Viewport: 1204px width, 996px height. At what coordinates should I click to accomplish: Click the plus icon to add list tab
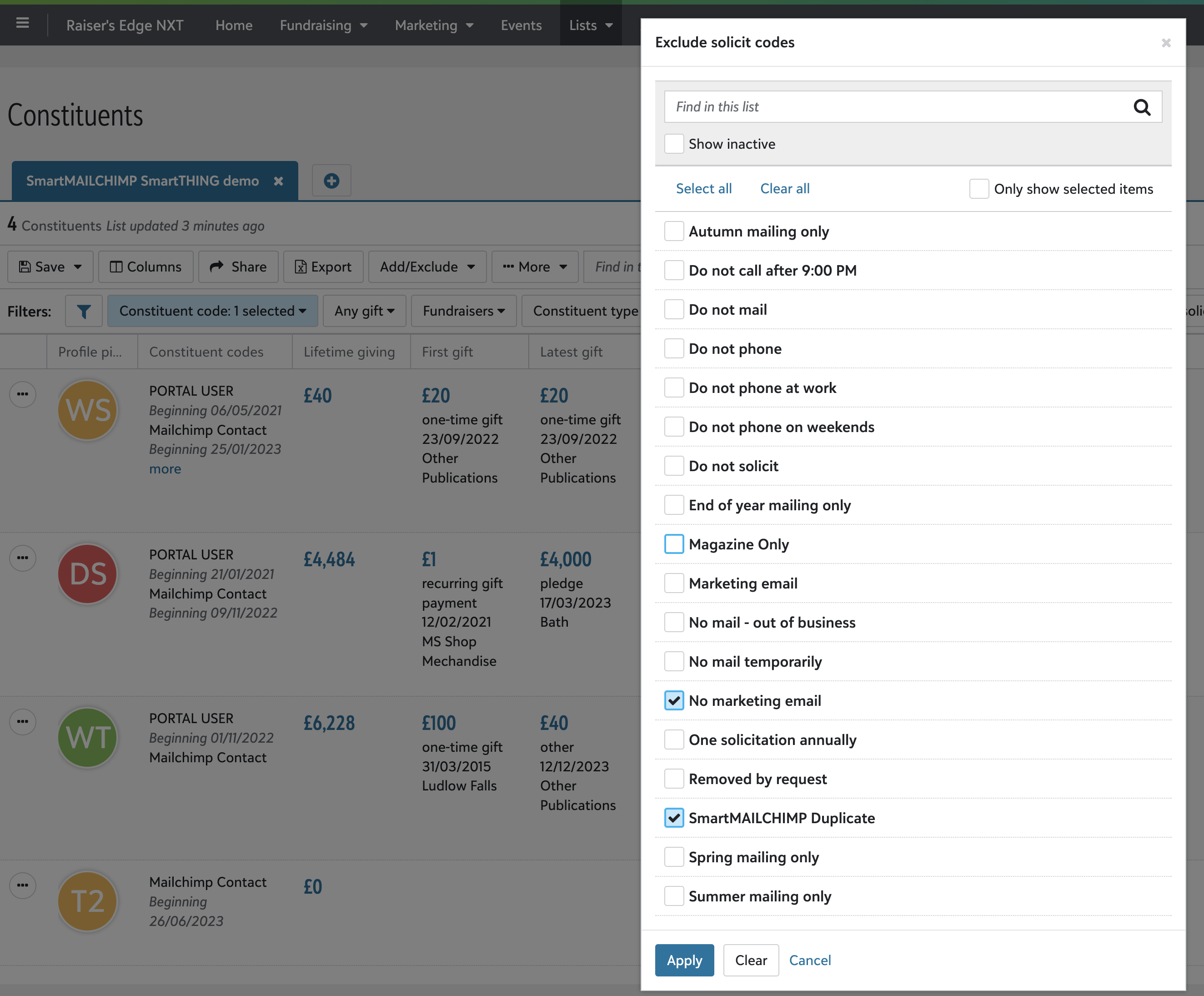[331, 181]
